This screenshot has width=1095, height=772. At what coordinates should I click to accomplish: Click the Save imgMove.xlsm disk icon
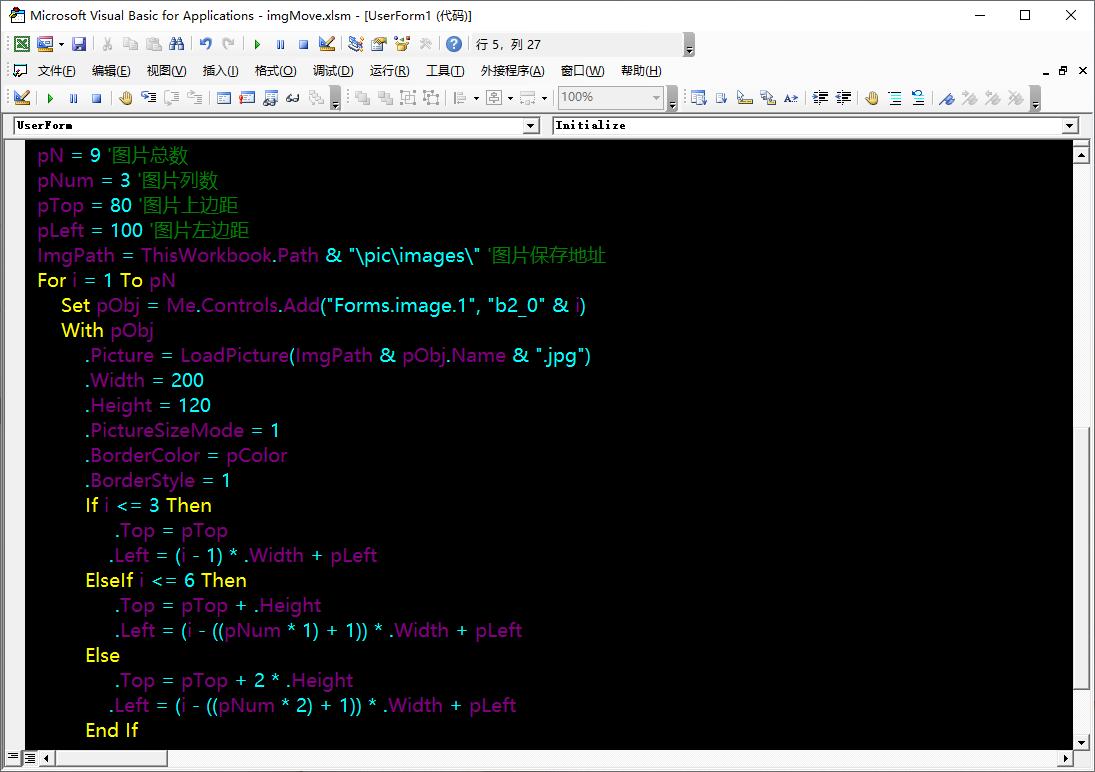click(78, 44)
